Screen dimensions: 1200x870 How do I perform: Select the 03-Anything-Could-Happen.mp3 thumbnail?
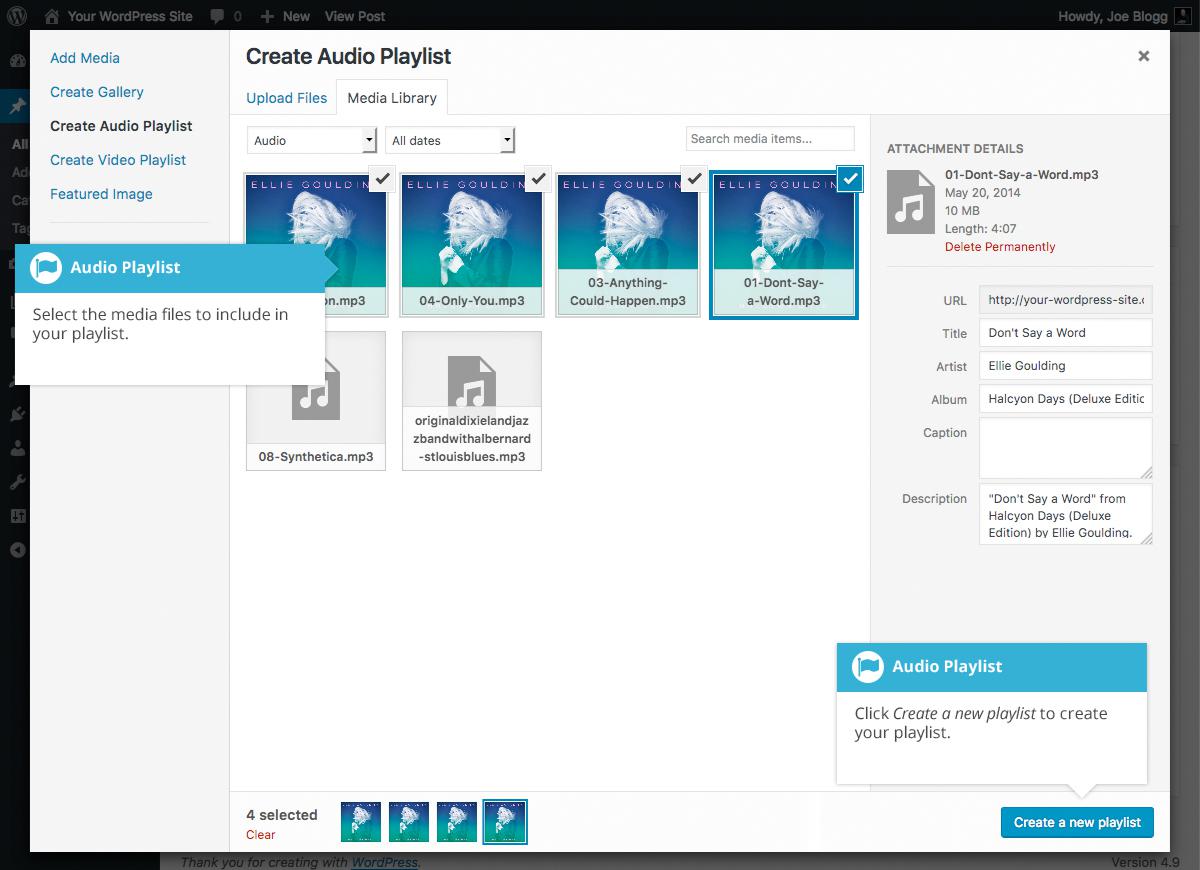pyautogui.click(x=628, y=245)
